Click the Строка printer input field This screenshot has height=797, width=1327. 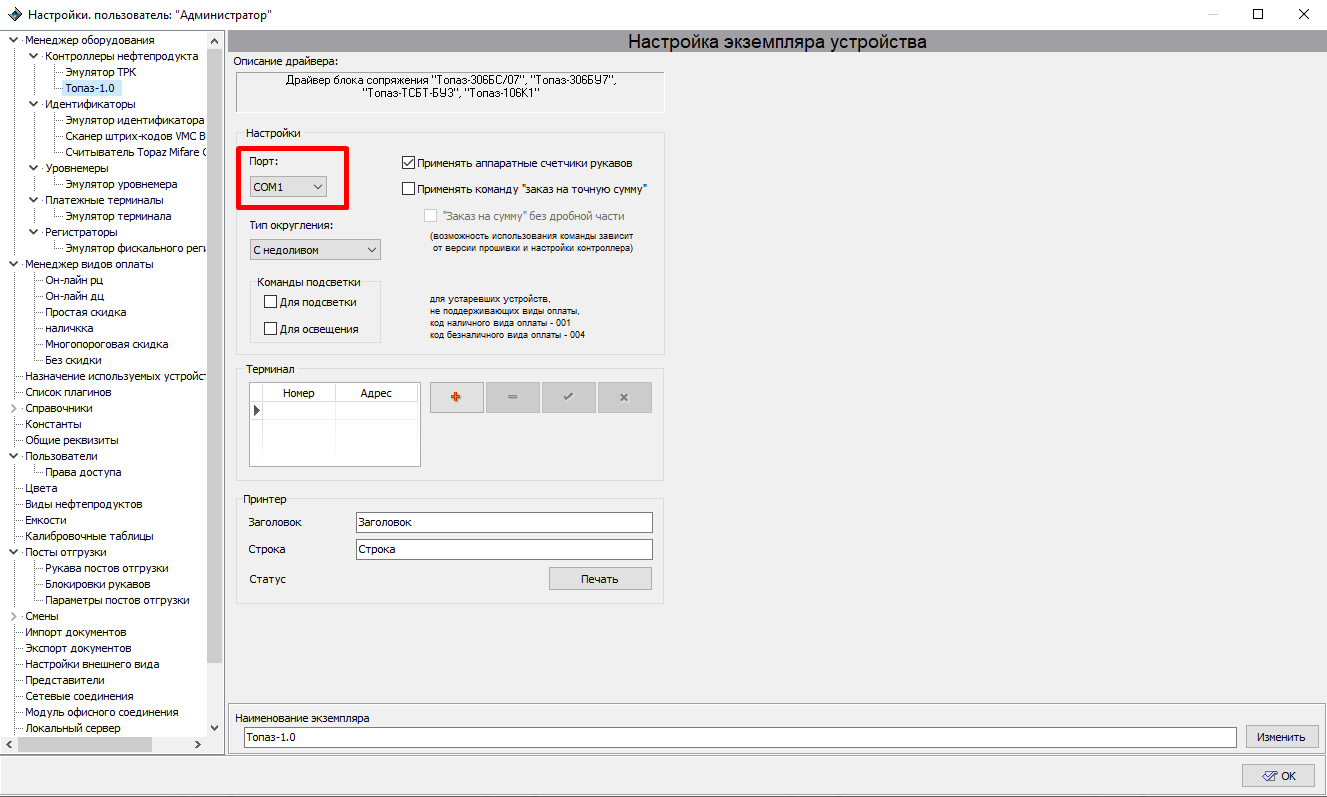(x=504, y=549)
